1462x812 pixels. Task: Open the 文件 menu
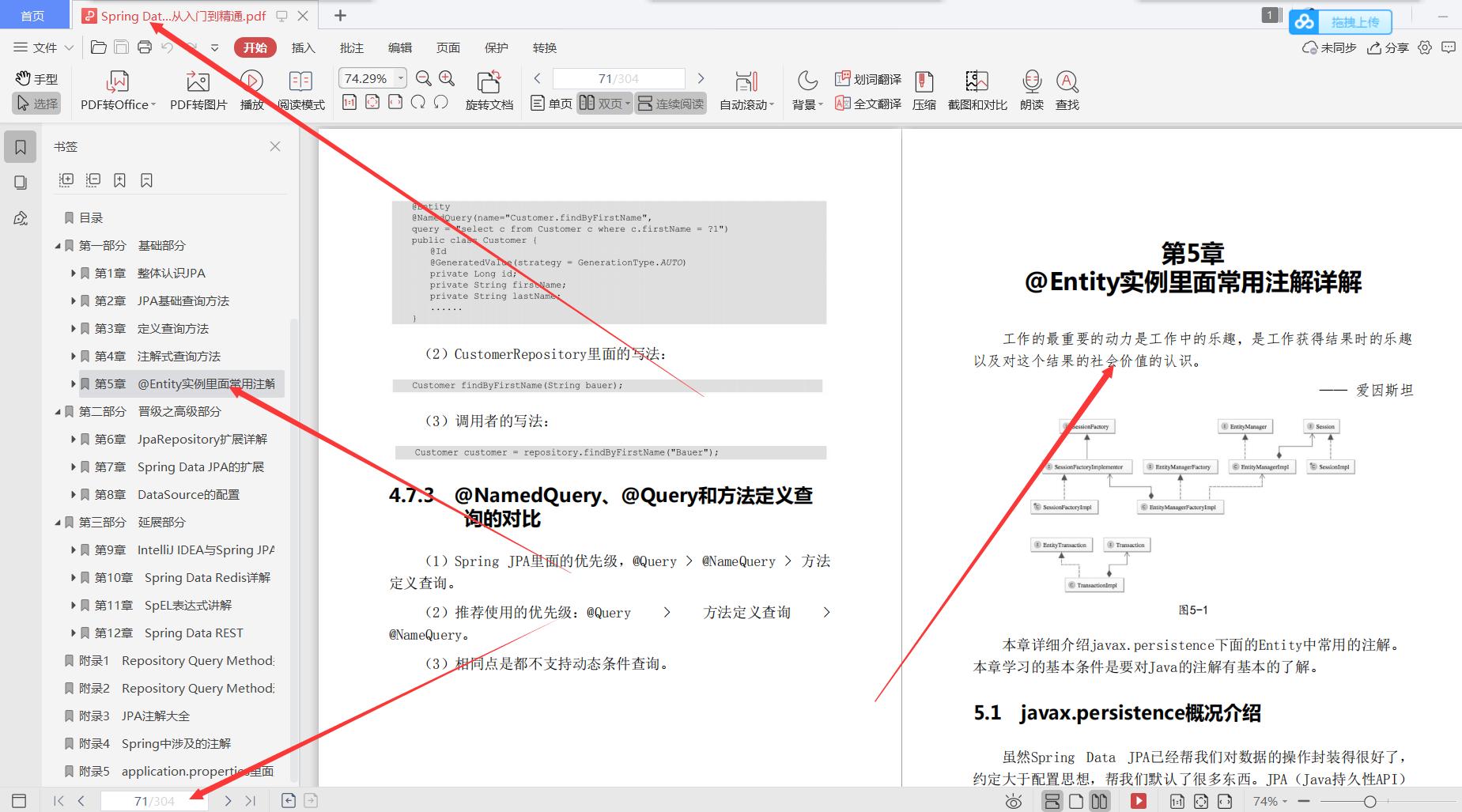coord(43,47)
